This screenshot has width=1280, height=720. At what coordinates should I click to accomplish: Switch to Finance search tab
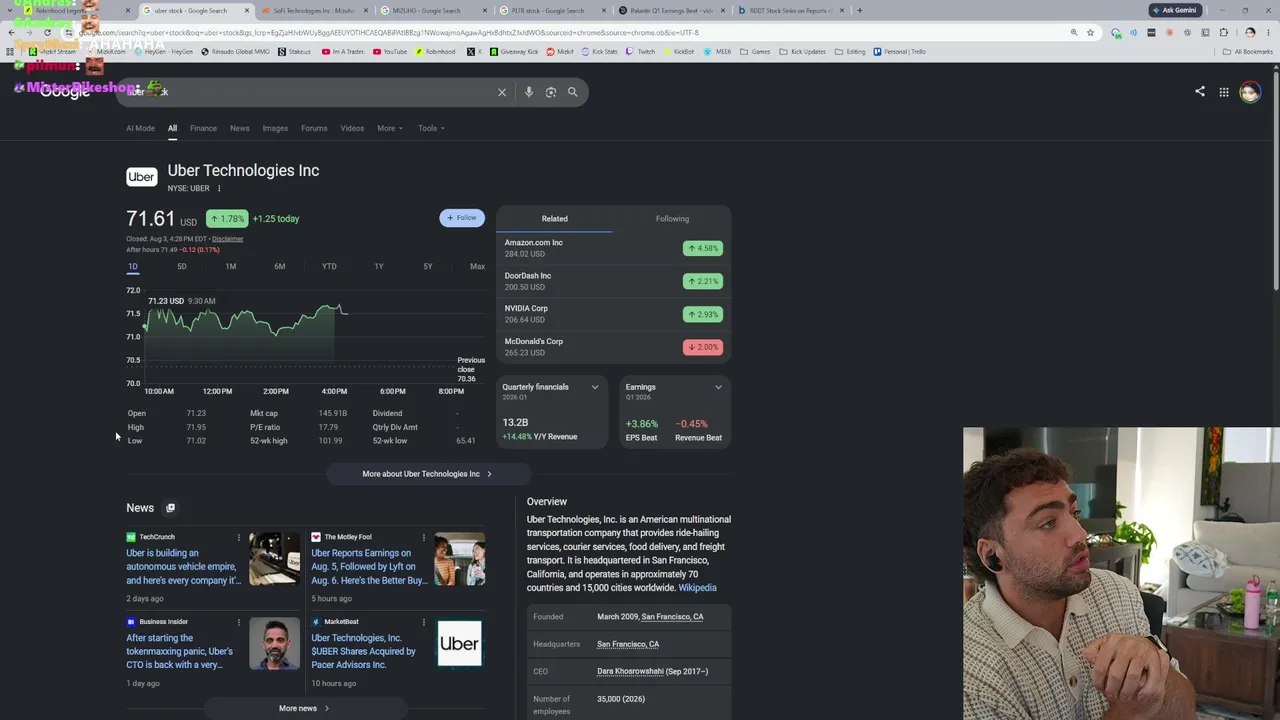tap(203, 128)
